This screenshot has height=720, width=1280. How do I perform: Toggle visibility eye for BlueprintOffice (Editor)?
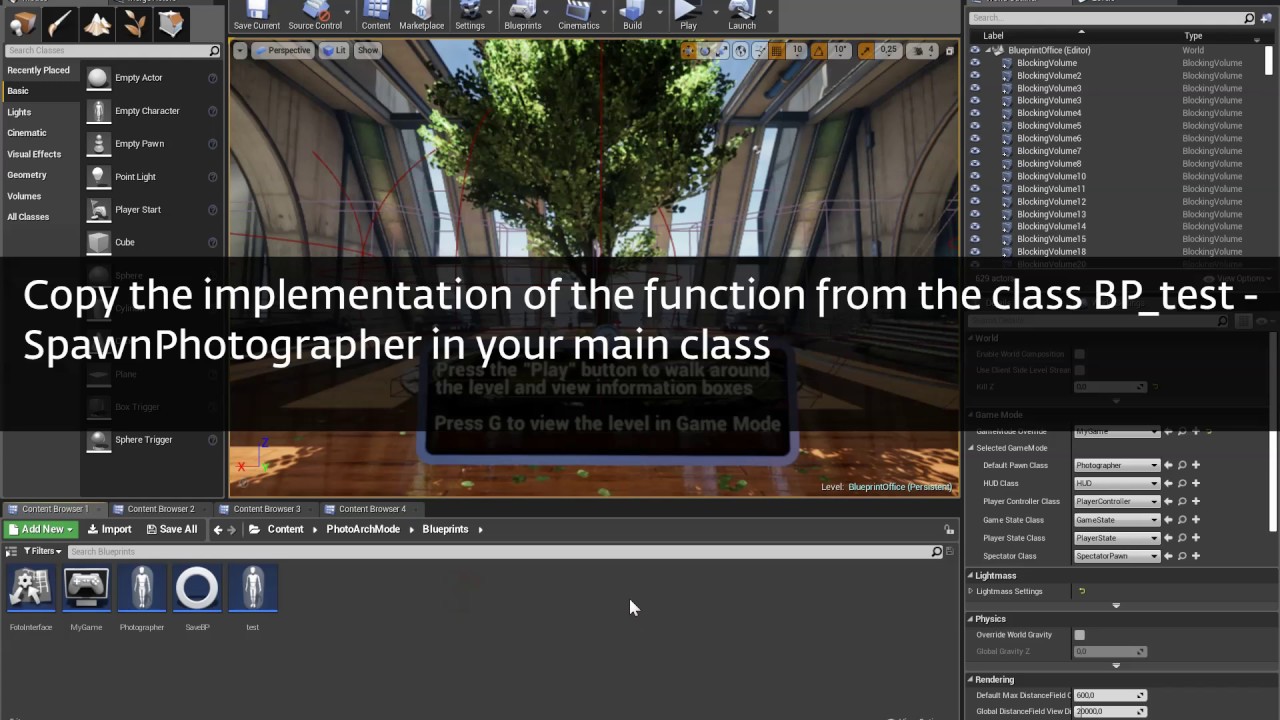click(x=975, y=50)
